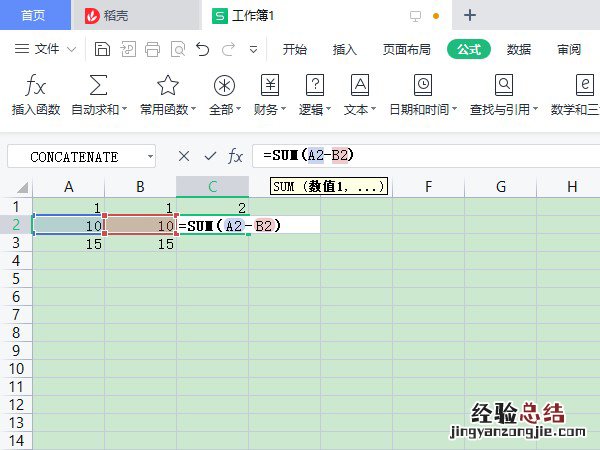Expand the quick access toolbar customize arrow
Screen dimensions: 600x450
[x=253, y=49]
